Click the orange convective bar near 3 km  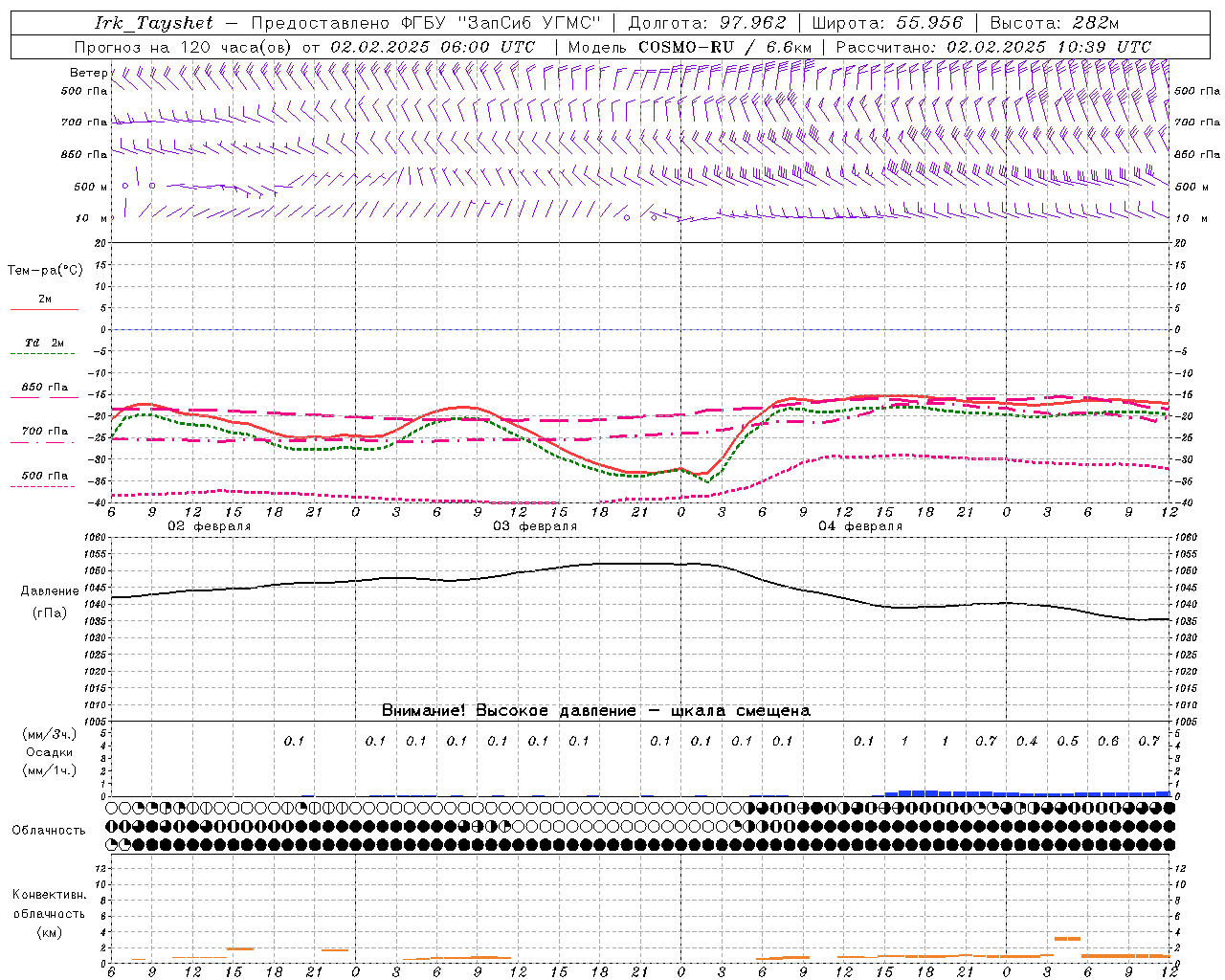coord(1067,939)
